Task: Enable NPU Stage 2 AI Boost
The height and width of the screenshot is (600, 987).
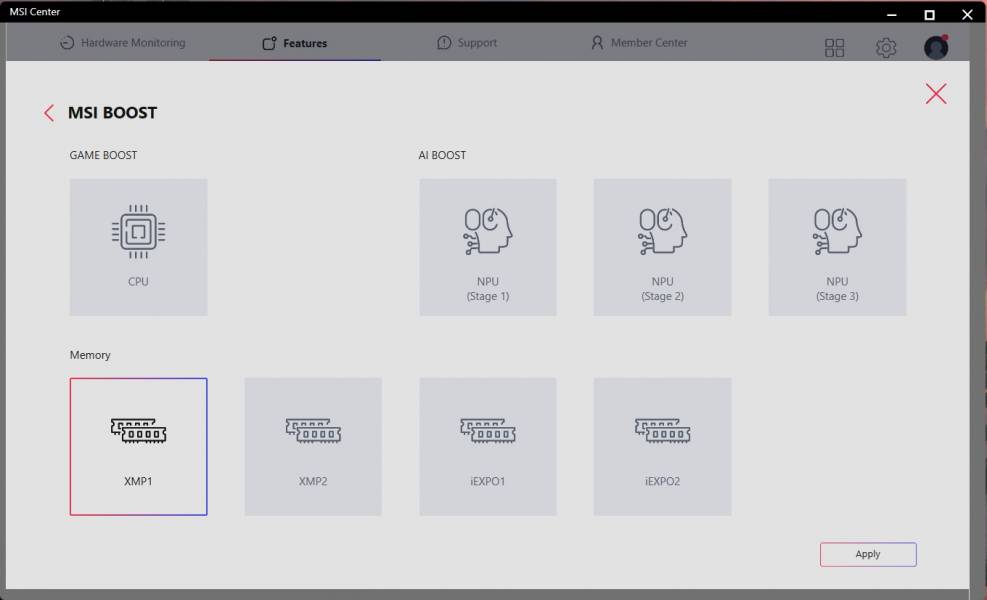Action: click(x=662, y=247)
